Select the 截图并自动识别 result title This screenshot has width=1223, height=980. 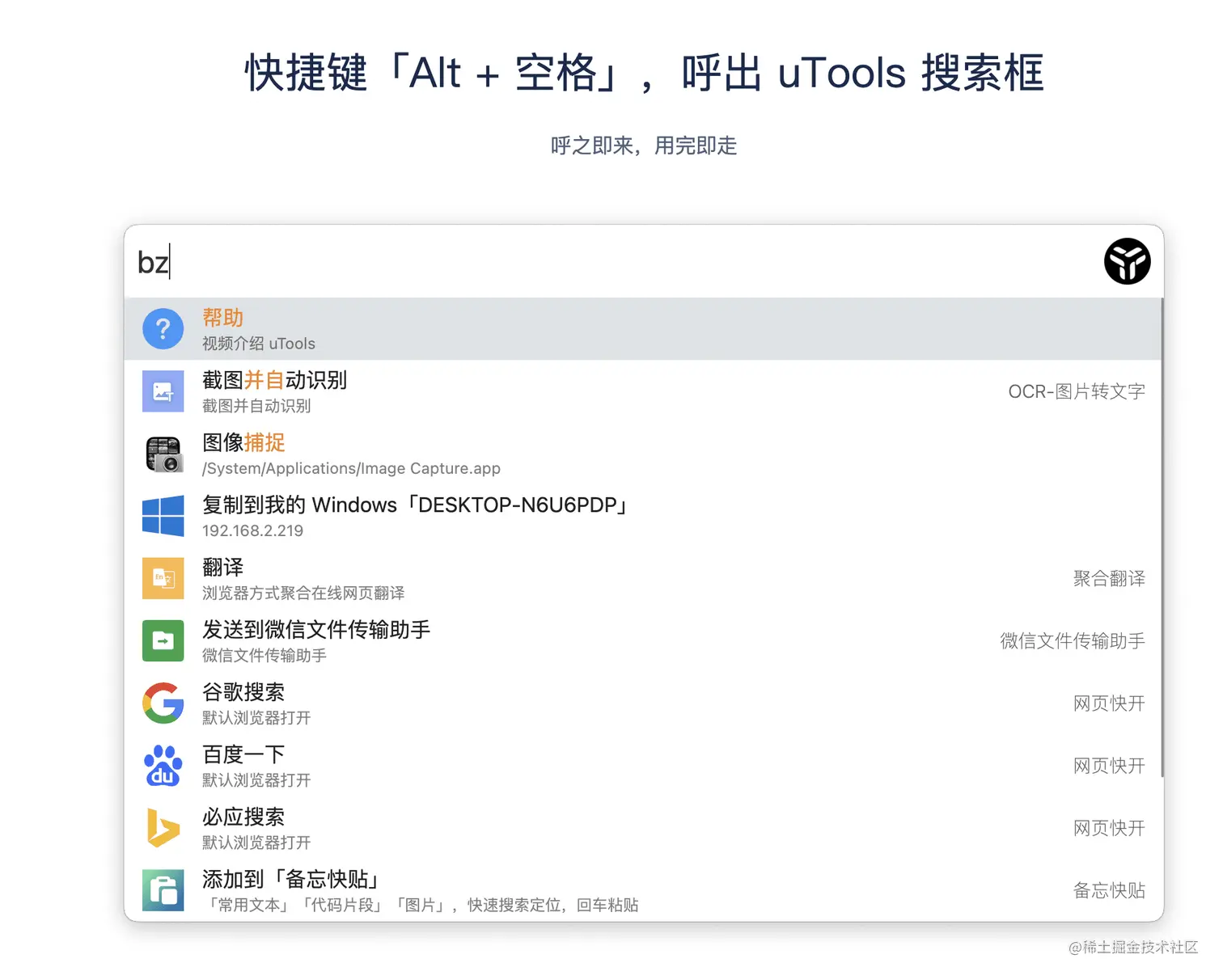(274, 380)
